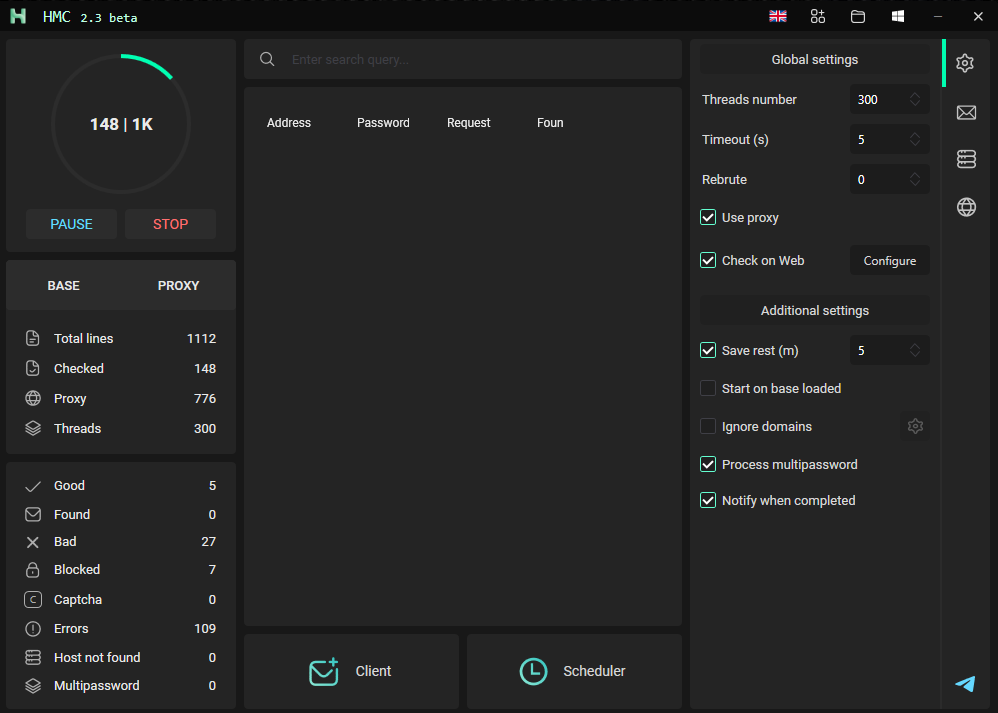
Task: Toggle Process multipassword checkbox
Action: [x=708, y=464]
